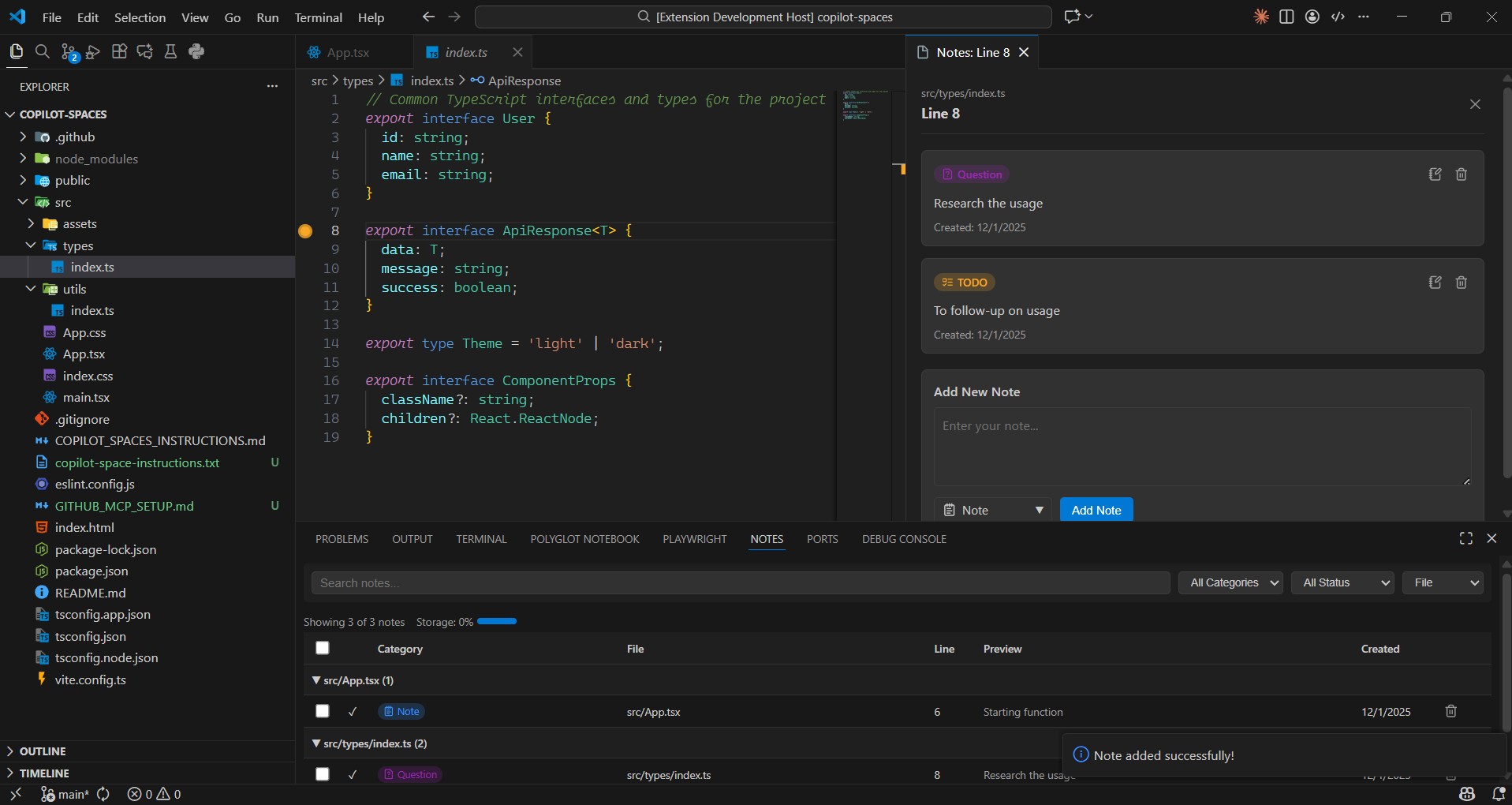Screen dimensions: 1512x805
Task: Toggle the select-all checkbox in notes header
Action: 322,648
